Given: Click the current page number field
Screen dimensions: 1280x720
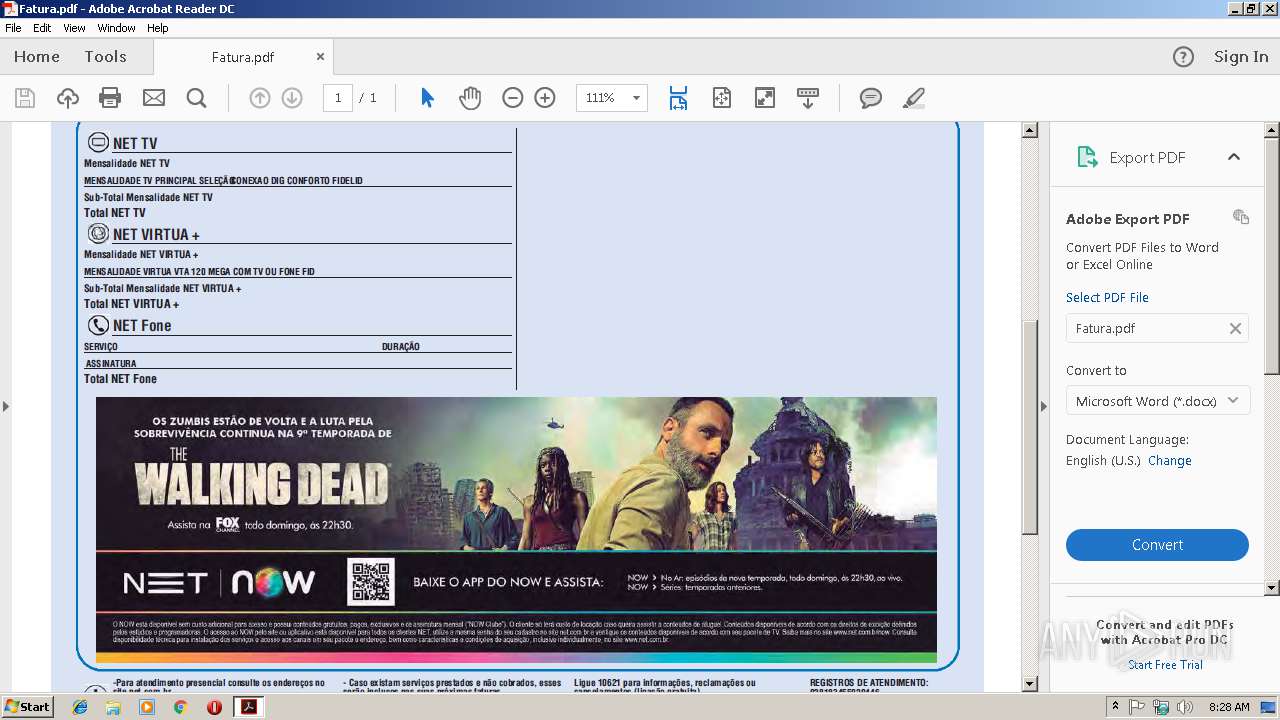Looking at the screenshot, I should point(338,98).
